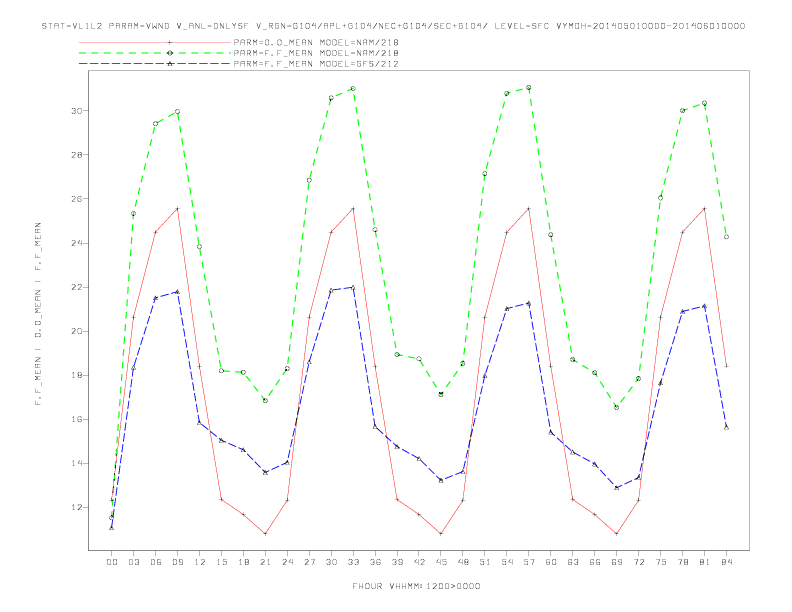Click x-axis forecast hour label 30

coord(331,562)
